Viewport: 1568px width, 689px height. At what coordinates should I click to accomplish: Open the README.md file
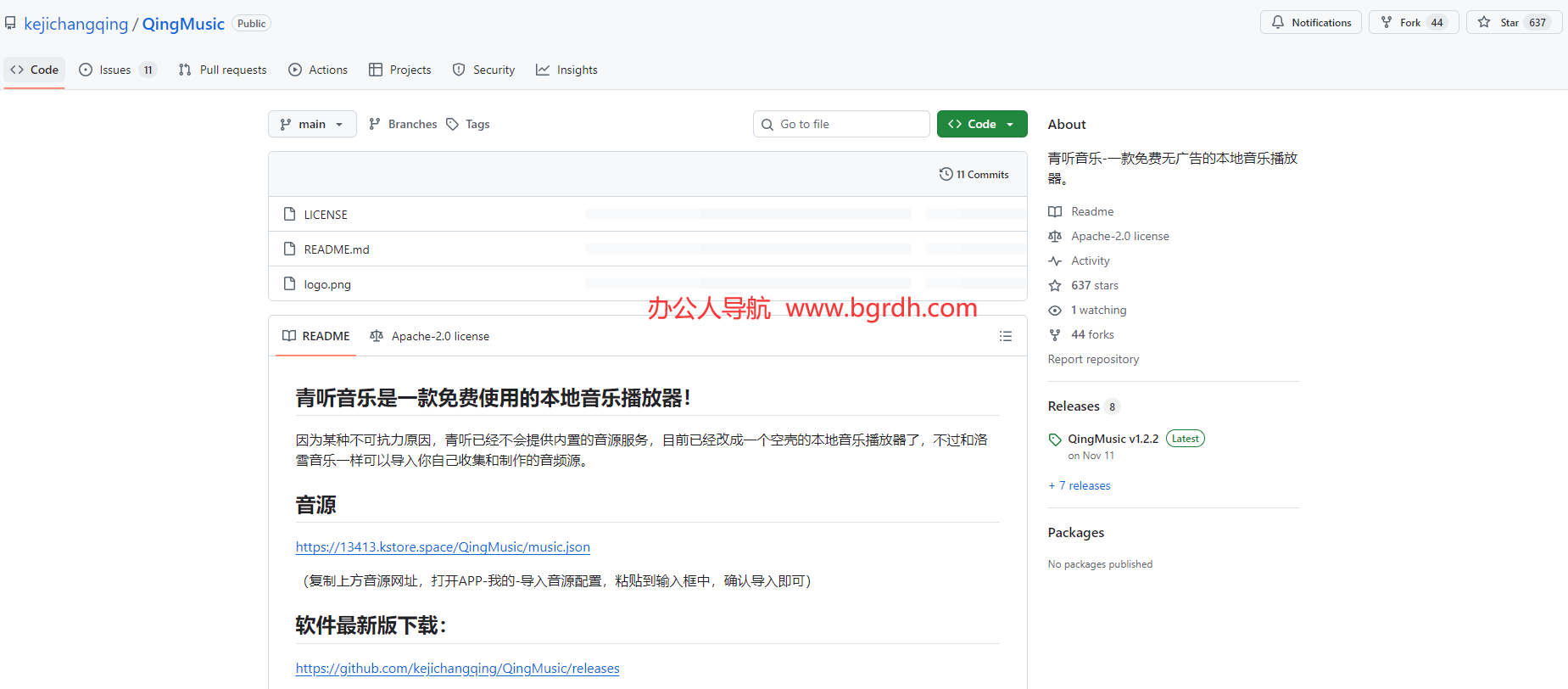(337, 249)
